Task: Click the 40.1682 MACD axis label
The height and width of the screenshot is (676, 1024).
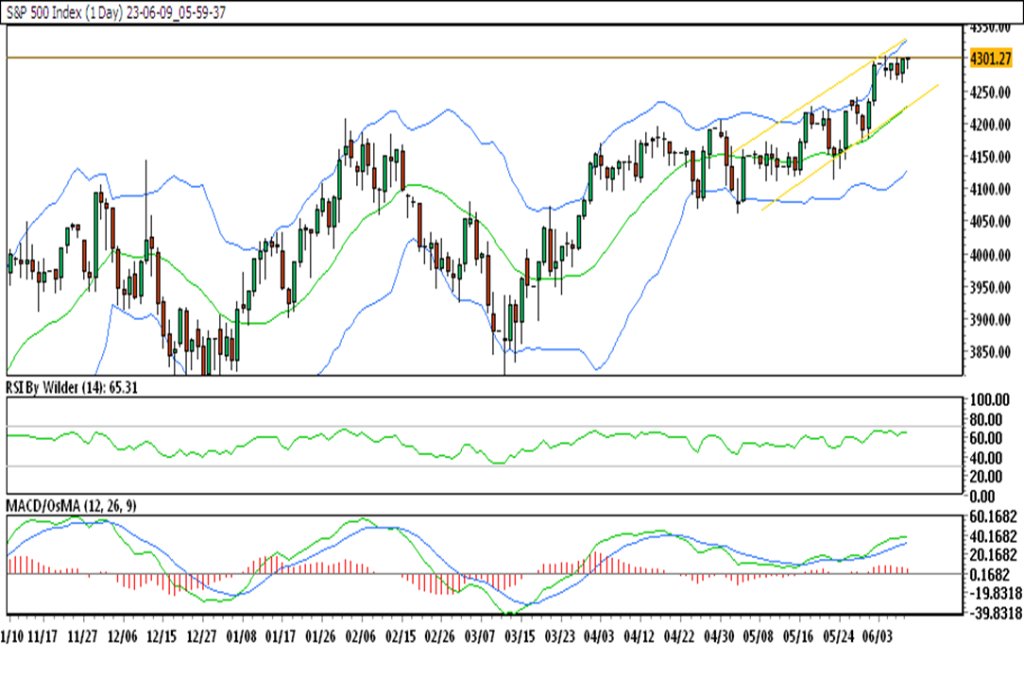Action: tap(993, 537)
